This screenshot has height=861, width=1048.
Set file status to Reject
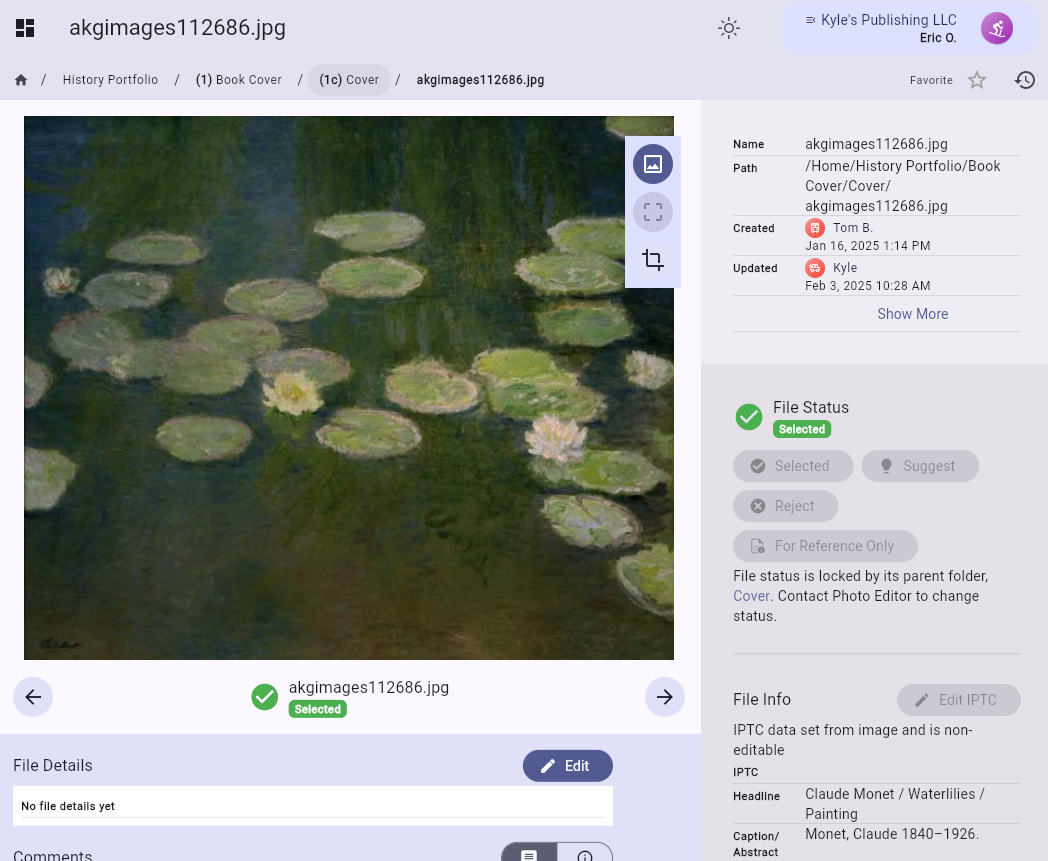[x=785, y=506]
